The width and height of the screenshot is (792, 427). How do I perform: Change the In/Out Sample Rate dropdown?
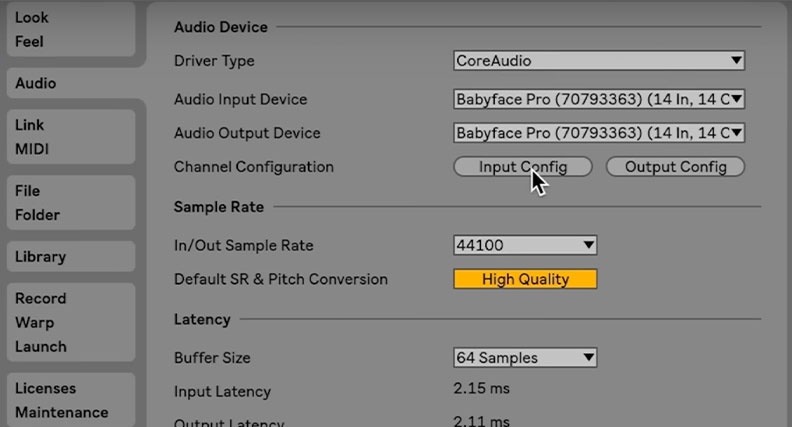click(x=525, y=245)
